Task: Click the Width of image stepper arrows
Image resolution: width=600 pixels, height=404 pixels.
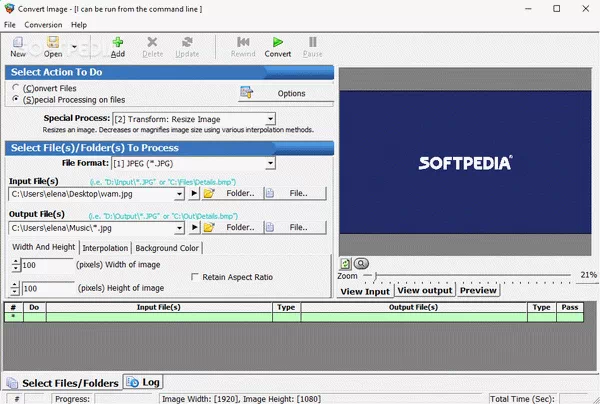Action: (x=15, y=265)
